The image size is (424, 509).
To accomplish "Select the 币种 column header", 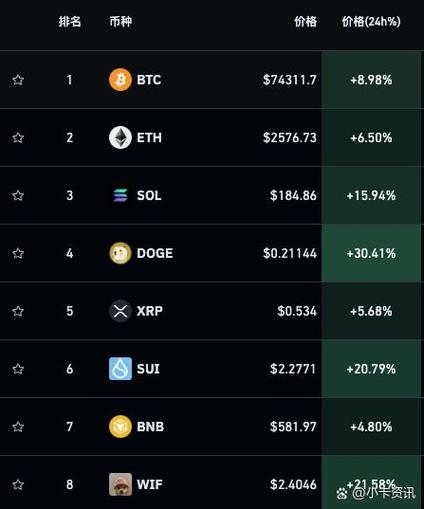I will pyautogui.click(x=121, y=22).
